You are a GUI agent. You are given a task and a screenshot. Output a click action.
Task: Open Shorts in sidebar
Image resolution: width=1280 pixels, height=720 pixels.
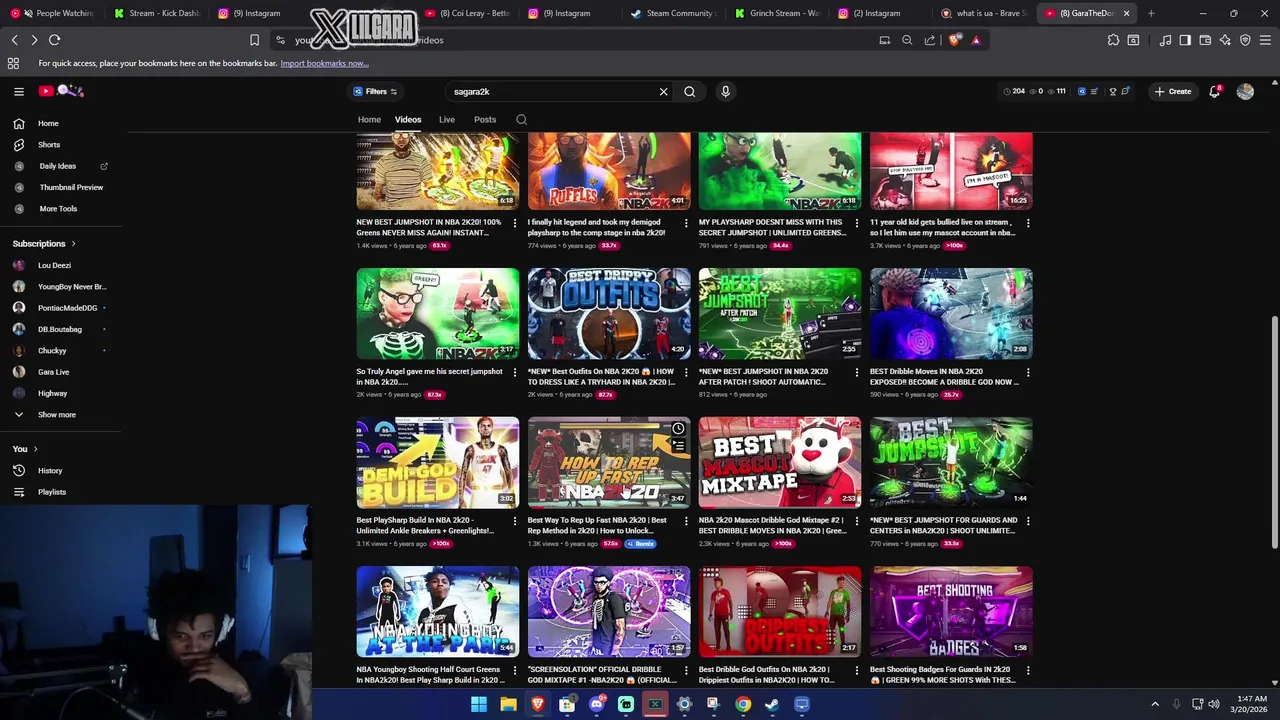48,144
